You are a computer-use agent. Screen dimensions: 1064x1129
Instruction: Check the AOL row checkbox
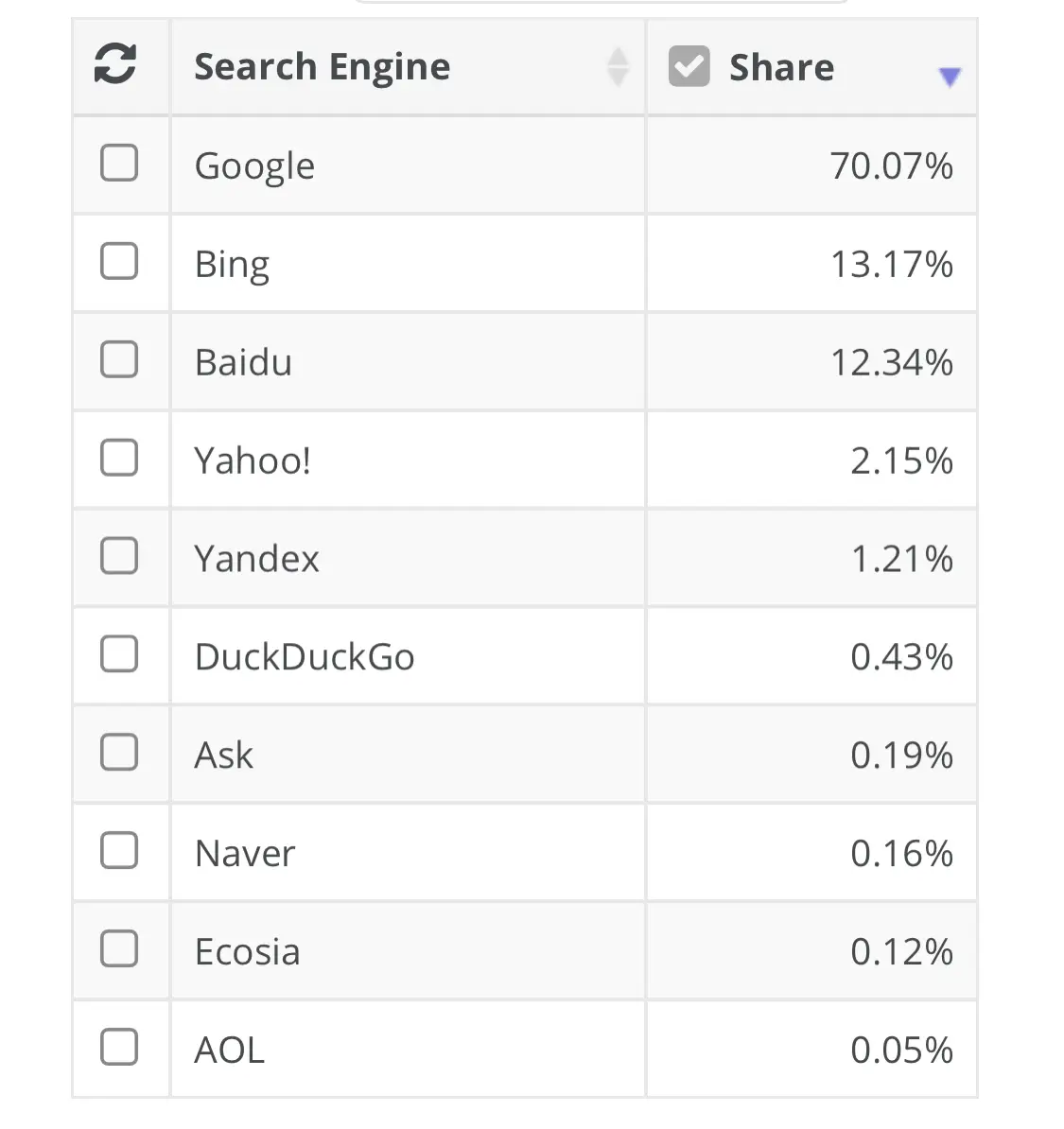[x=119, y=1048]
